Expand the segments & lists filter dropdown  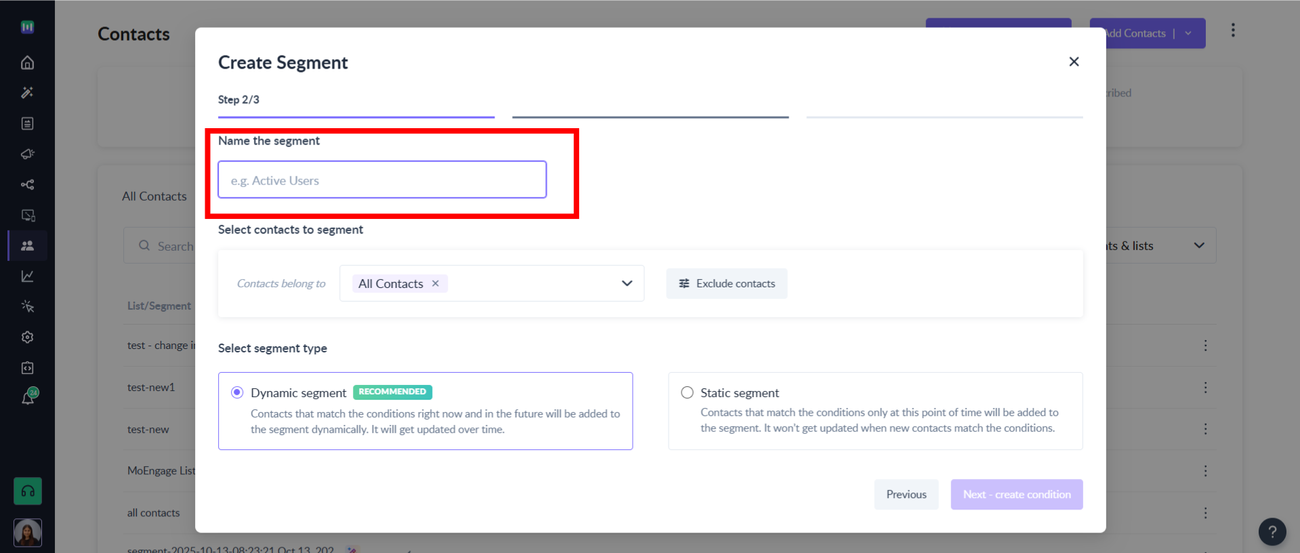click(1199, 246)
